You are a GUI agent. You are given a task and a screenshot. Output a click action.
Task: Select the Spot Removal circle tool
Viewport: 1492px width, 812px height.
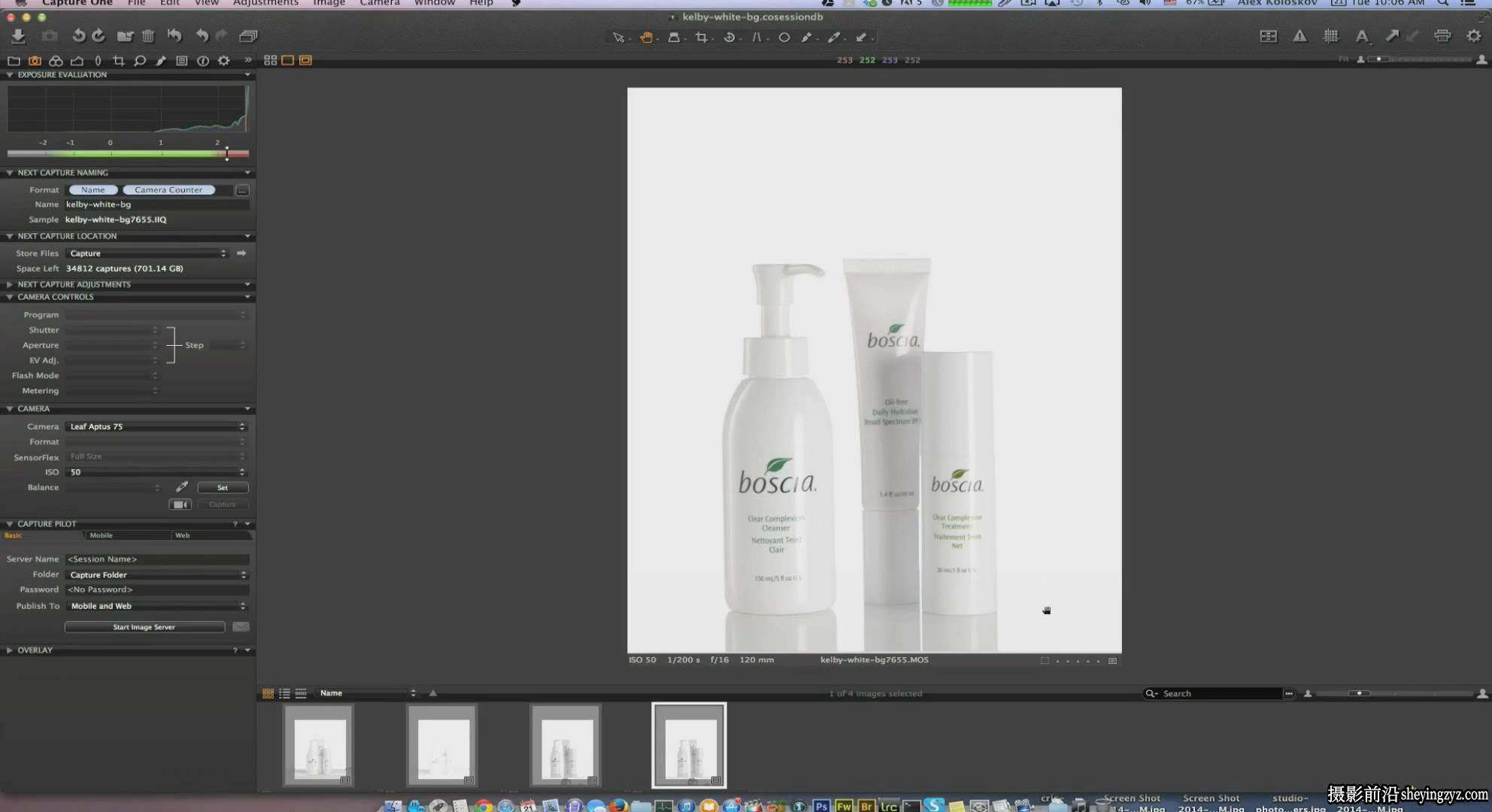coord(784,37)
